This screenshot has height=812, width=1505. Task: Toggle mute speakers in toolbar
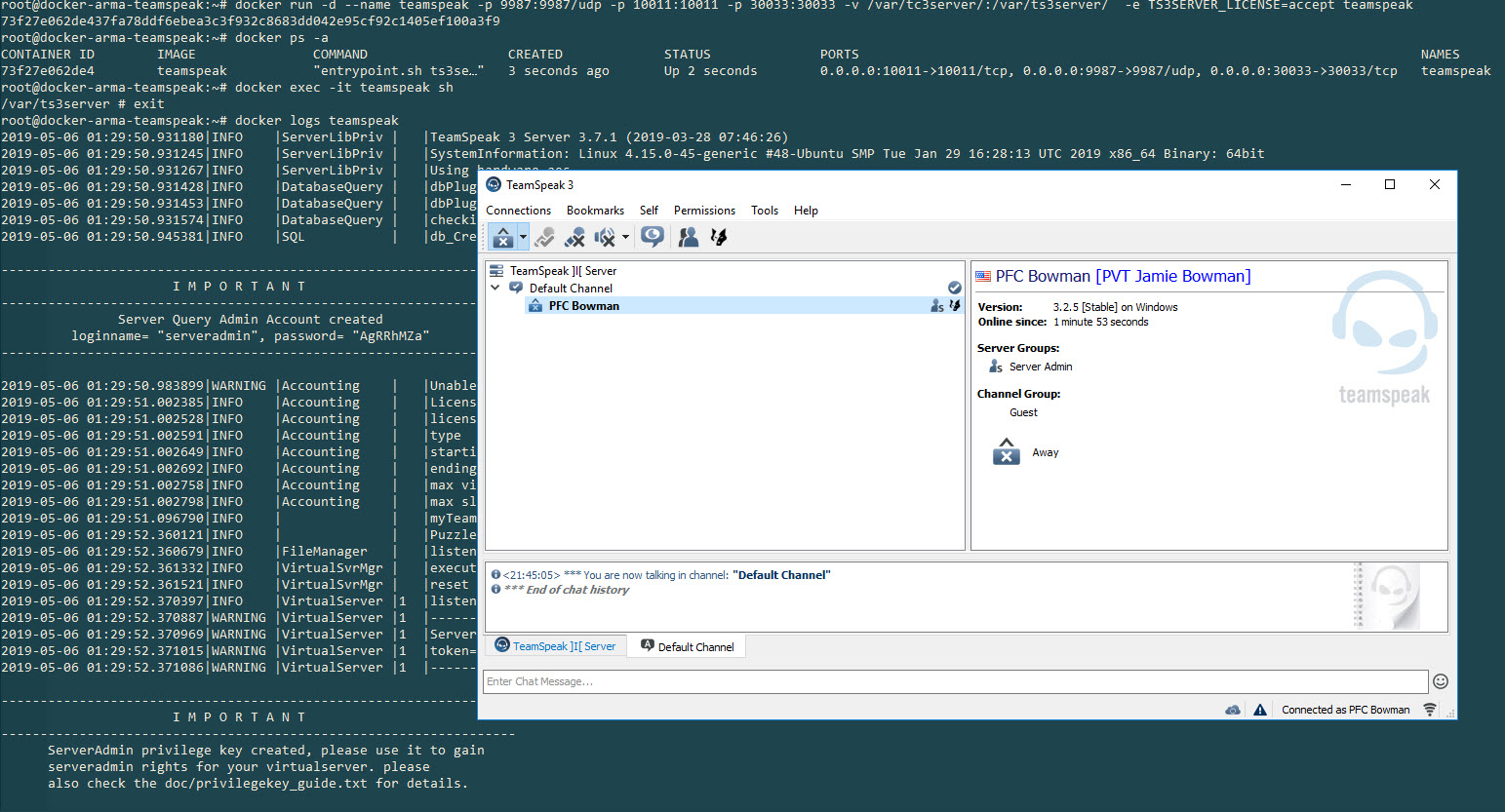click(x=605, y=237)
